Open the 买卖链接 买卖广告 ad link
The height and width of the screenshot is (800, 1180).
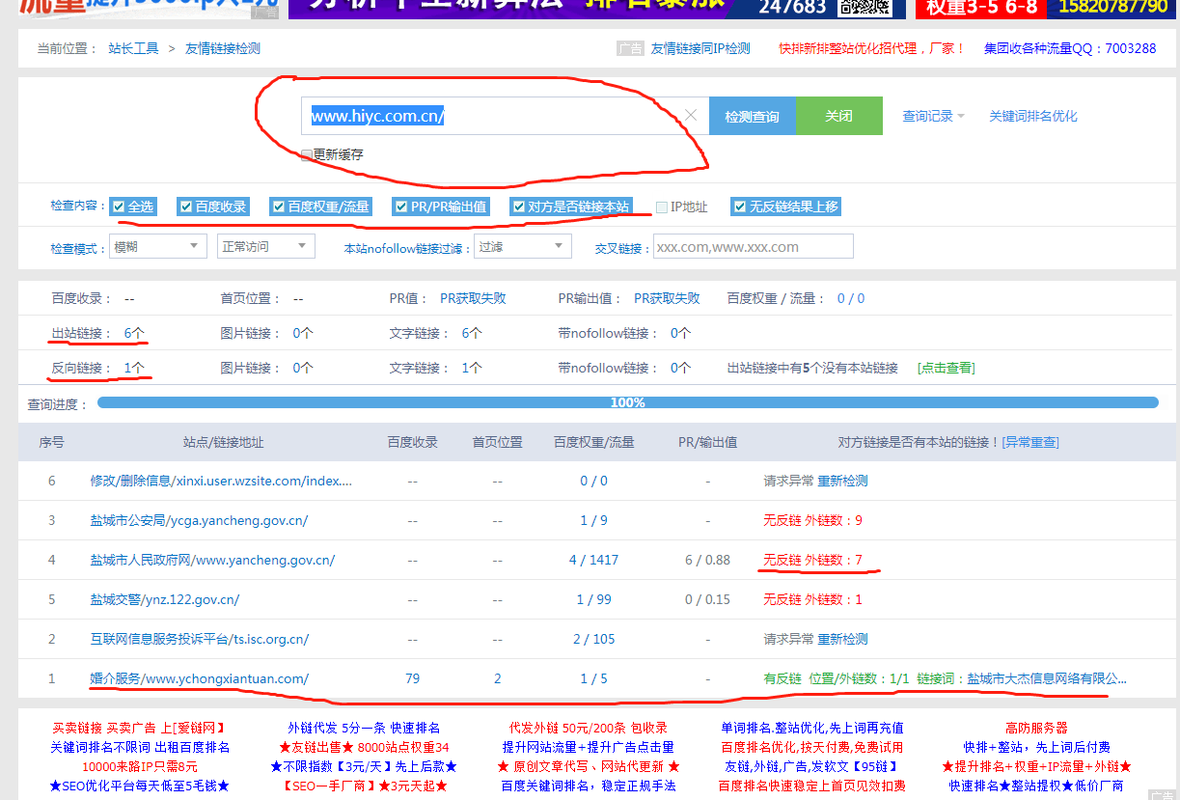coord(139,729)
